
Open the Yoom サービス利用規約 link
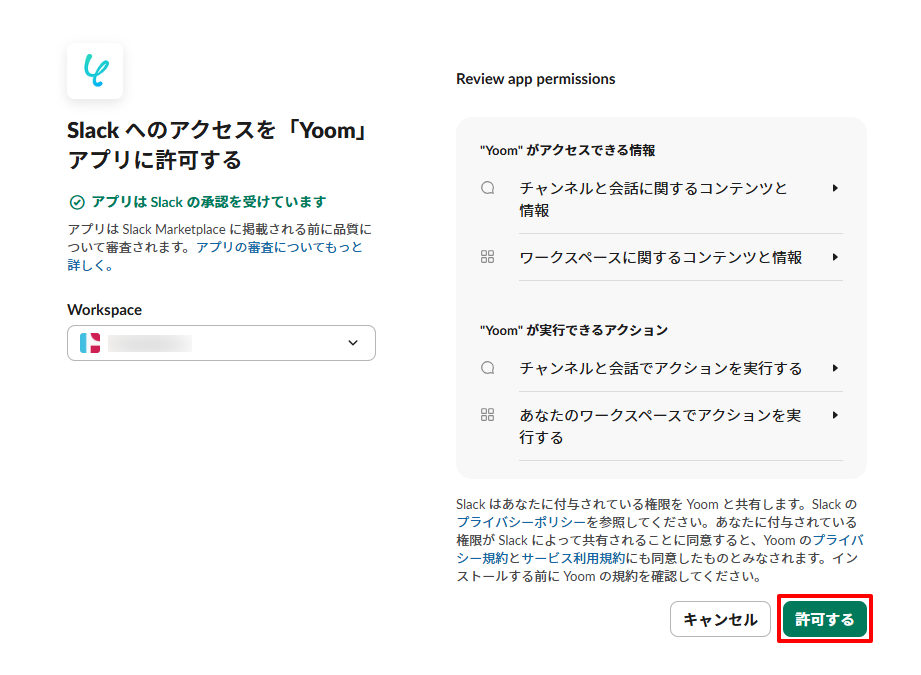(x=573, y=558)
